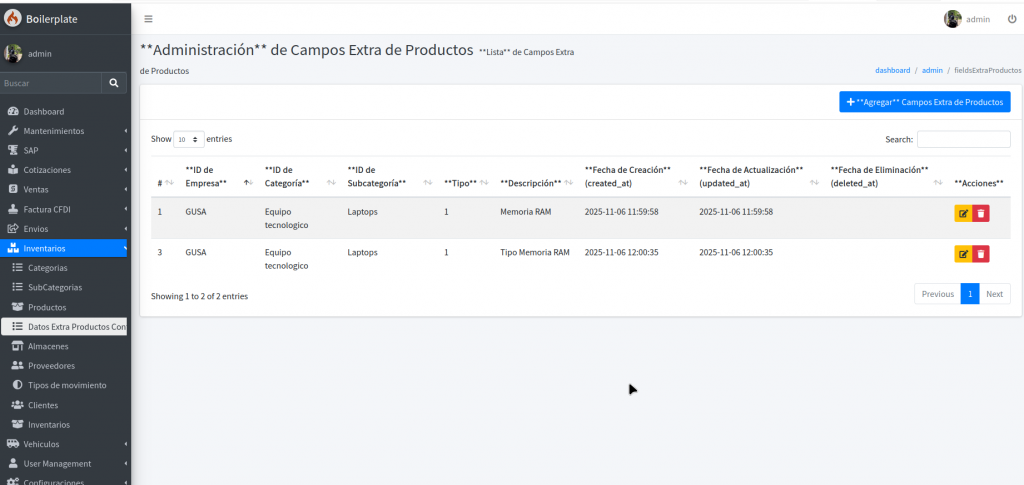Click the hamburger menu toggle icon

148,19
